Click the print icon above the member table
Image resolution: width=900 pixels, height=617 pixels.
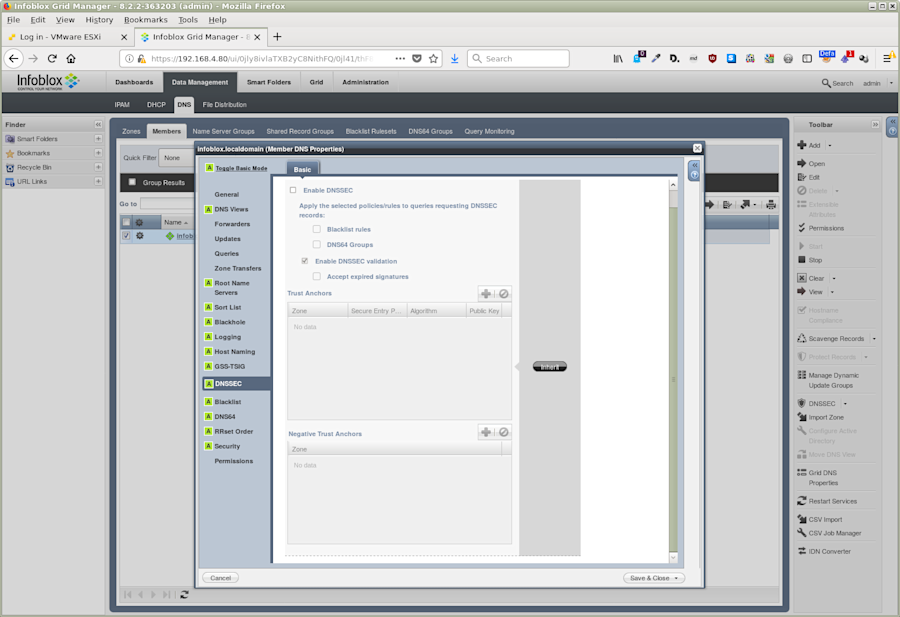pos(771,204)
